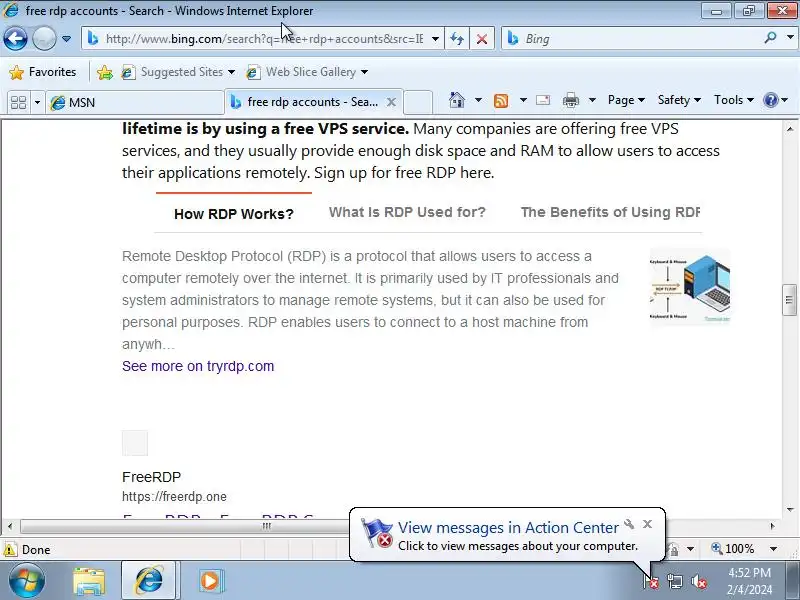Open the Tools menu

click(x=734, y=100)
